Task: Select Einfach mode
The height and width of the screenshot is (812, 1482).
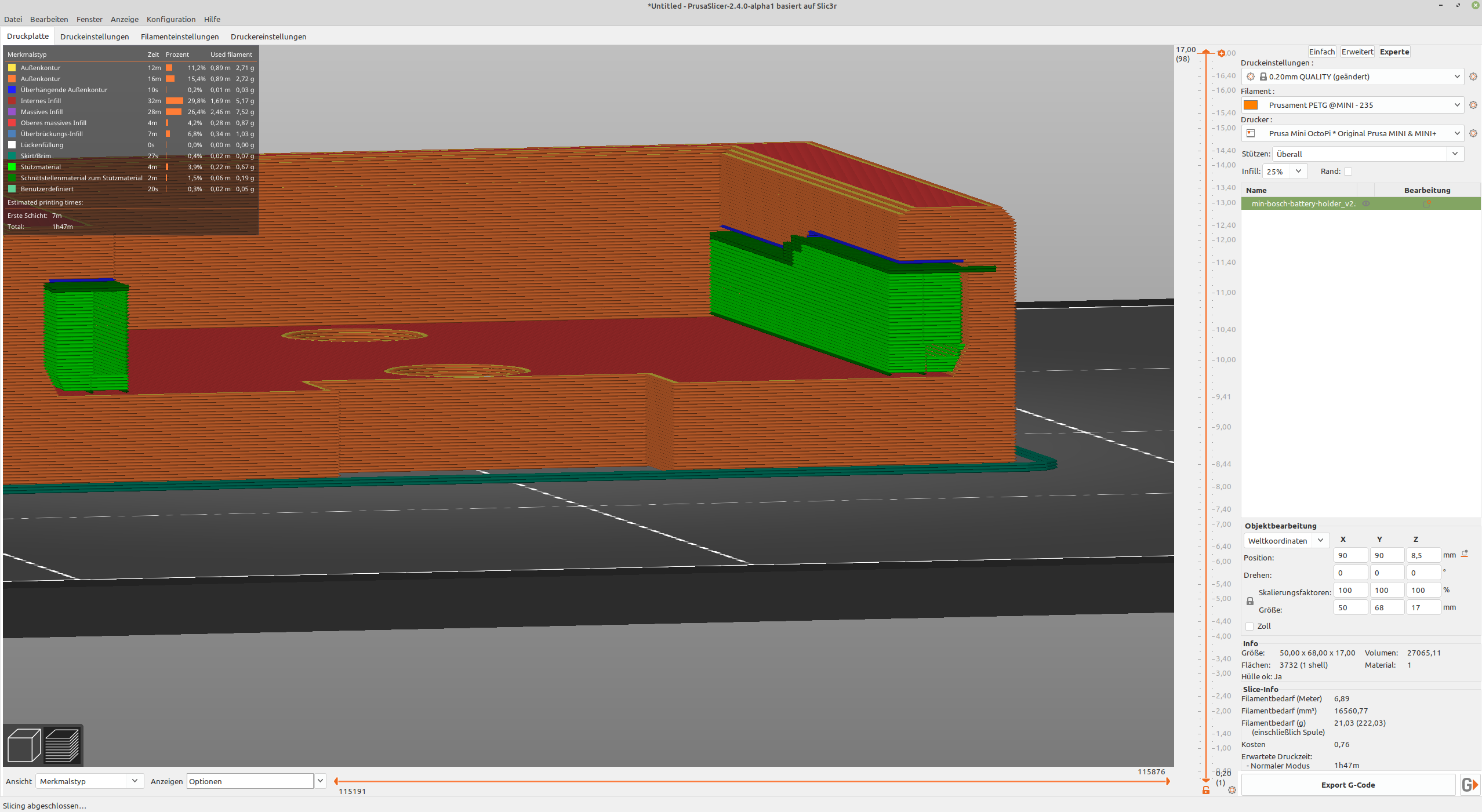Action: pyautogui.click(x=1322, y=52)
